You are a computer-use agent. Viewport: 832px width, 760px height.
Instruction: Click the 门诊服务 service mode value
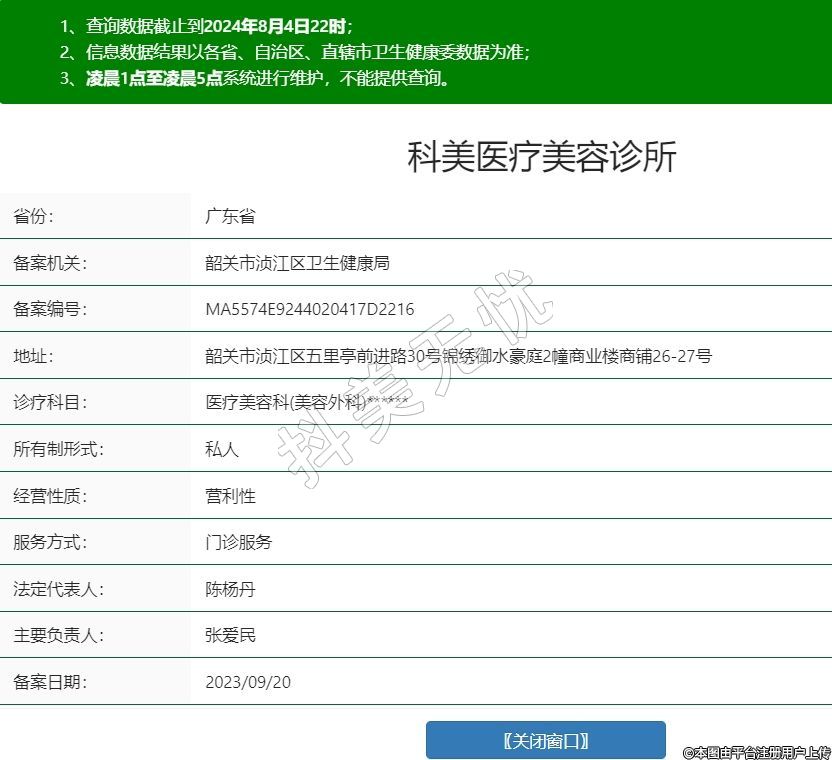pos(238,543)
